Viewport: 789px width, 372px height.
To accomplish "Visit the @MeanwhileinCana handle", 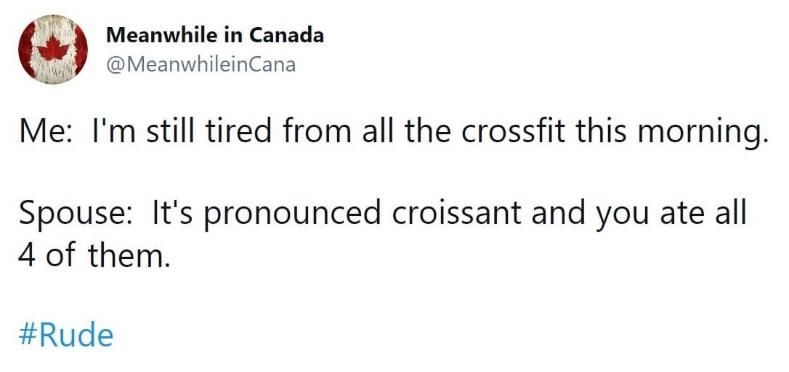I will coord(201,65).
